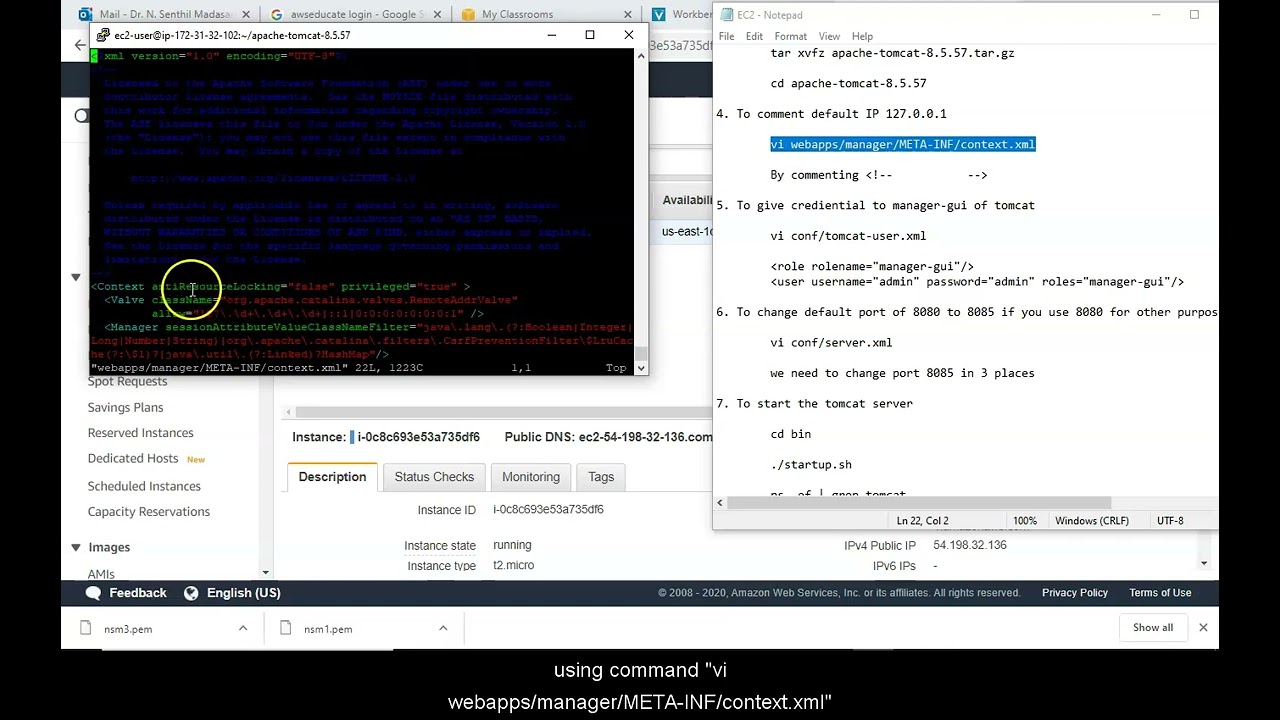Switch to the Monitoring tab

pos(531,477)
